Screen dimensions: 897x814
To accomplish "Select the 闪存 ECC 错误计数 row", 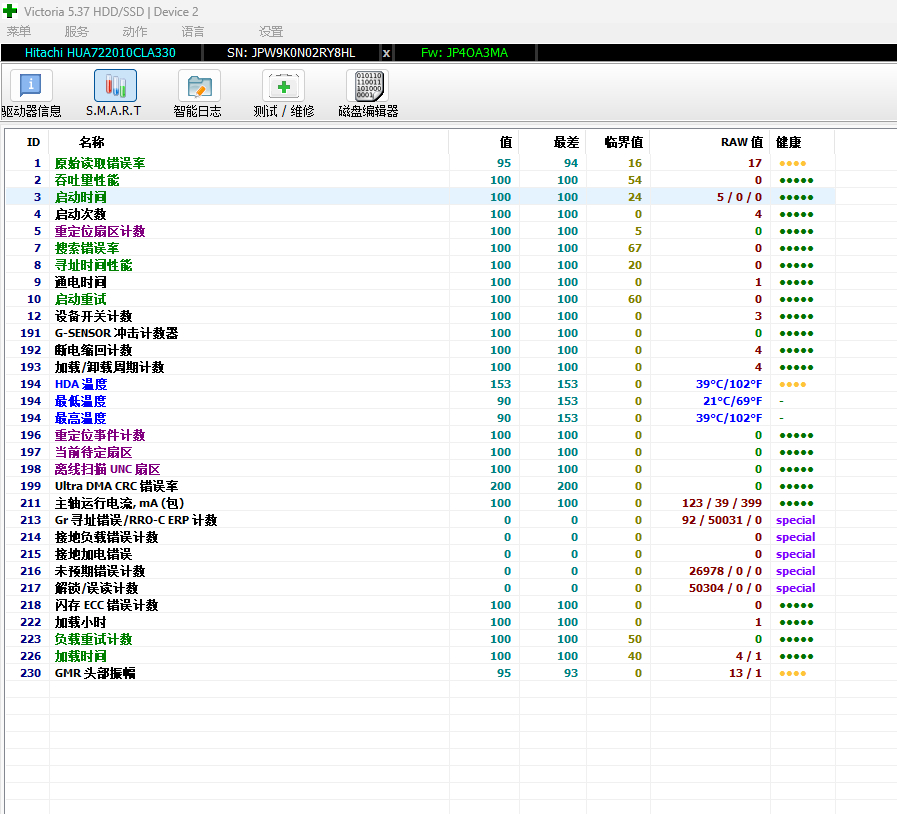I will pyautogui.click(x=420, y=605).
